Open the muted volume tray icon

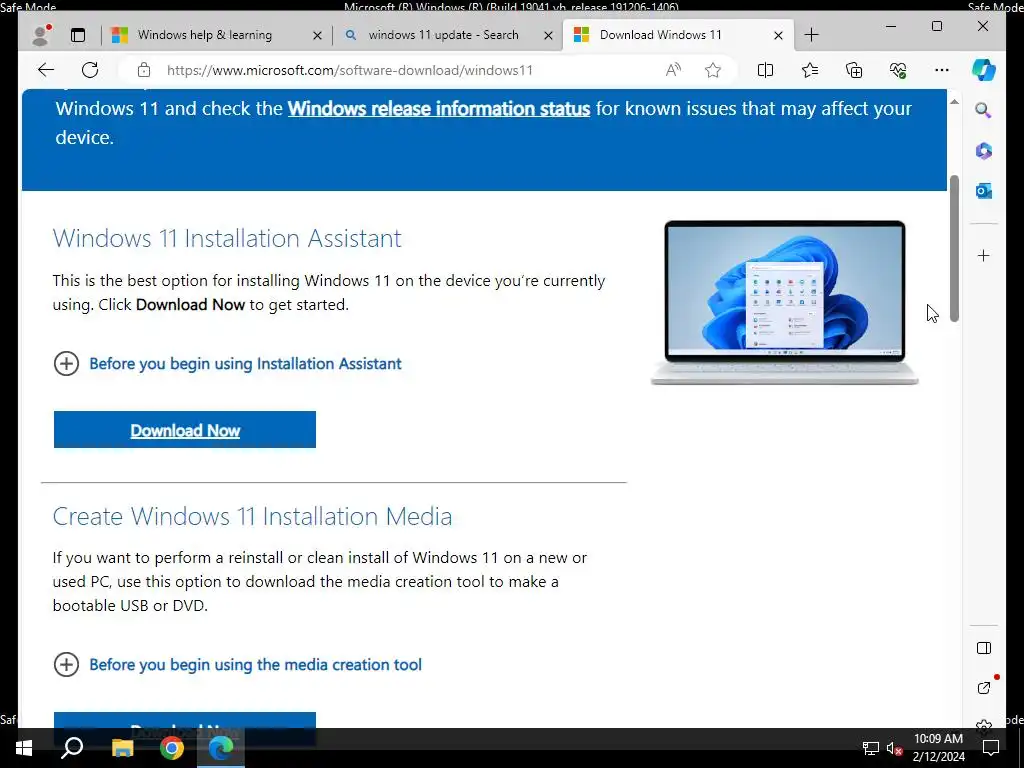[895, 748]
